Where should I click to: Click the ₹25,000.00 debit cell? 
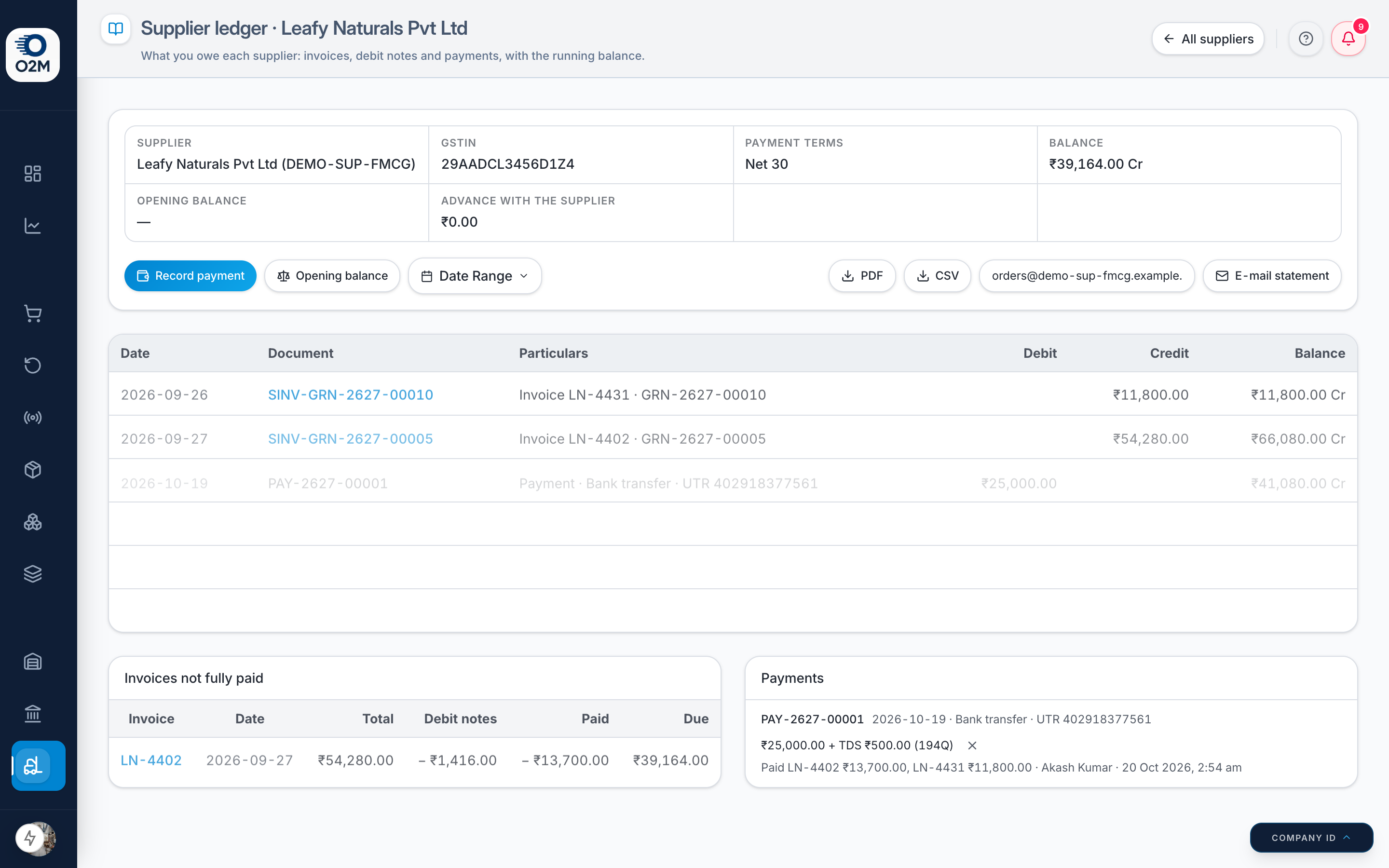tap(1019, 483)
